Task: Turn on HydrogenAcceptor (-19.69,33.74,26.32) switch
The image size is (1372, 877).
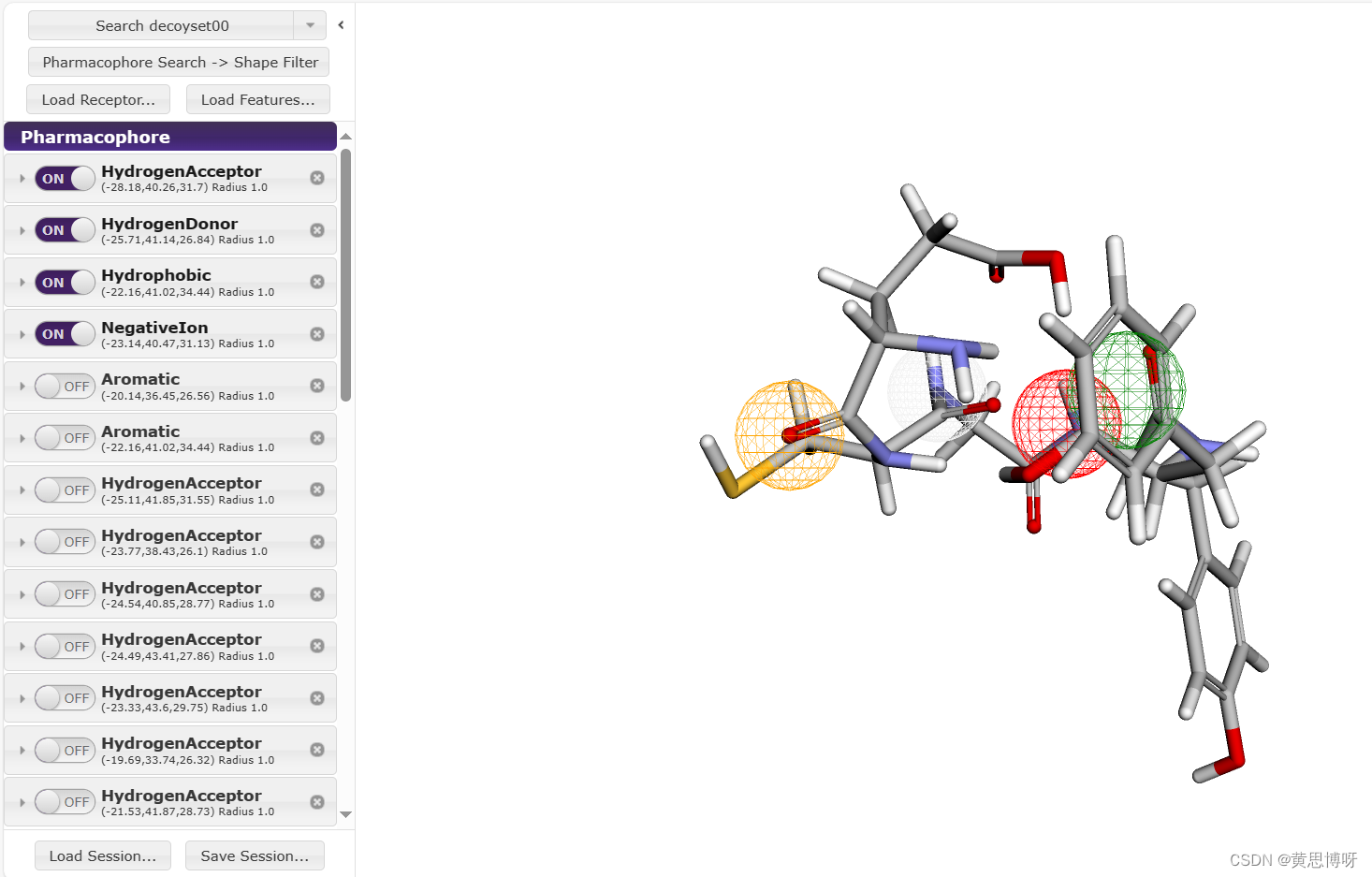Action: coord(65,750)
